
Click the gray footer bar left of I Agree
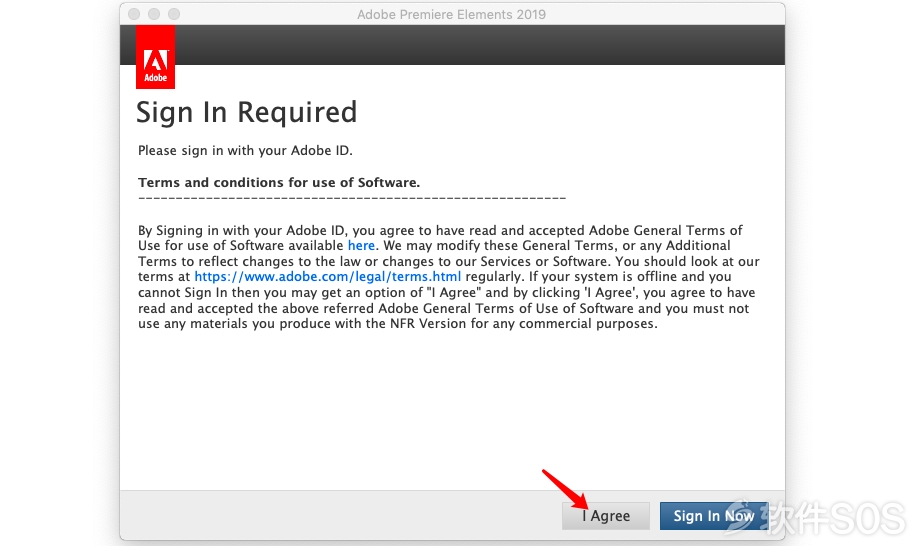[340, 516]
